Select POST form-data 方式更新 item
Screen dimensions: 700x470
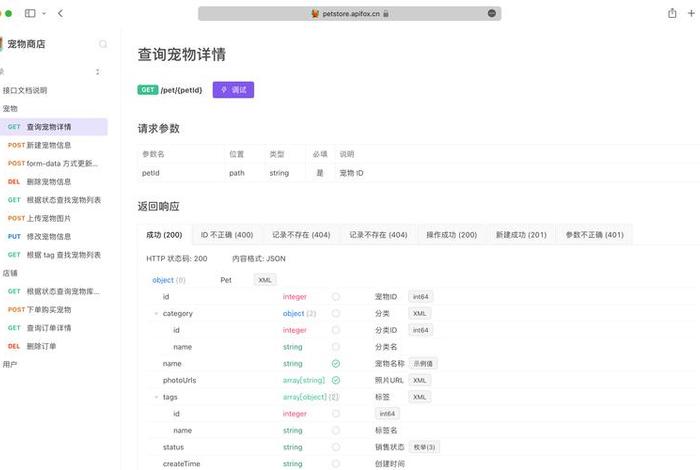click(x=54, y=163)
